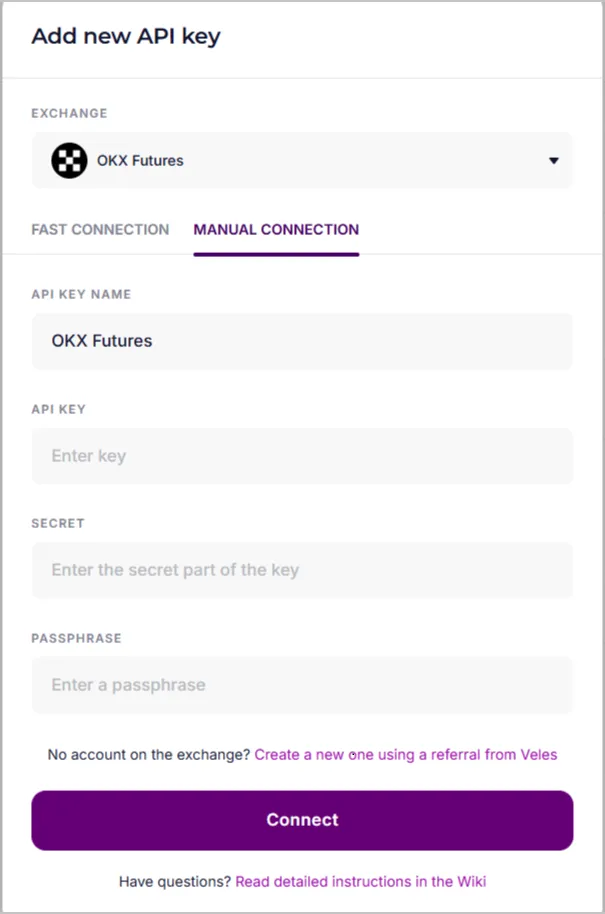Image resolution: width=605 pixels, height=914 pixels.
Task: Focus the Enter key input field
Action: point(302,456)
